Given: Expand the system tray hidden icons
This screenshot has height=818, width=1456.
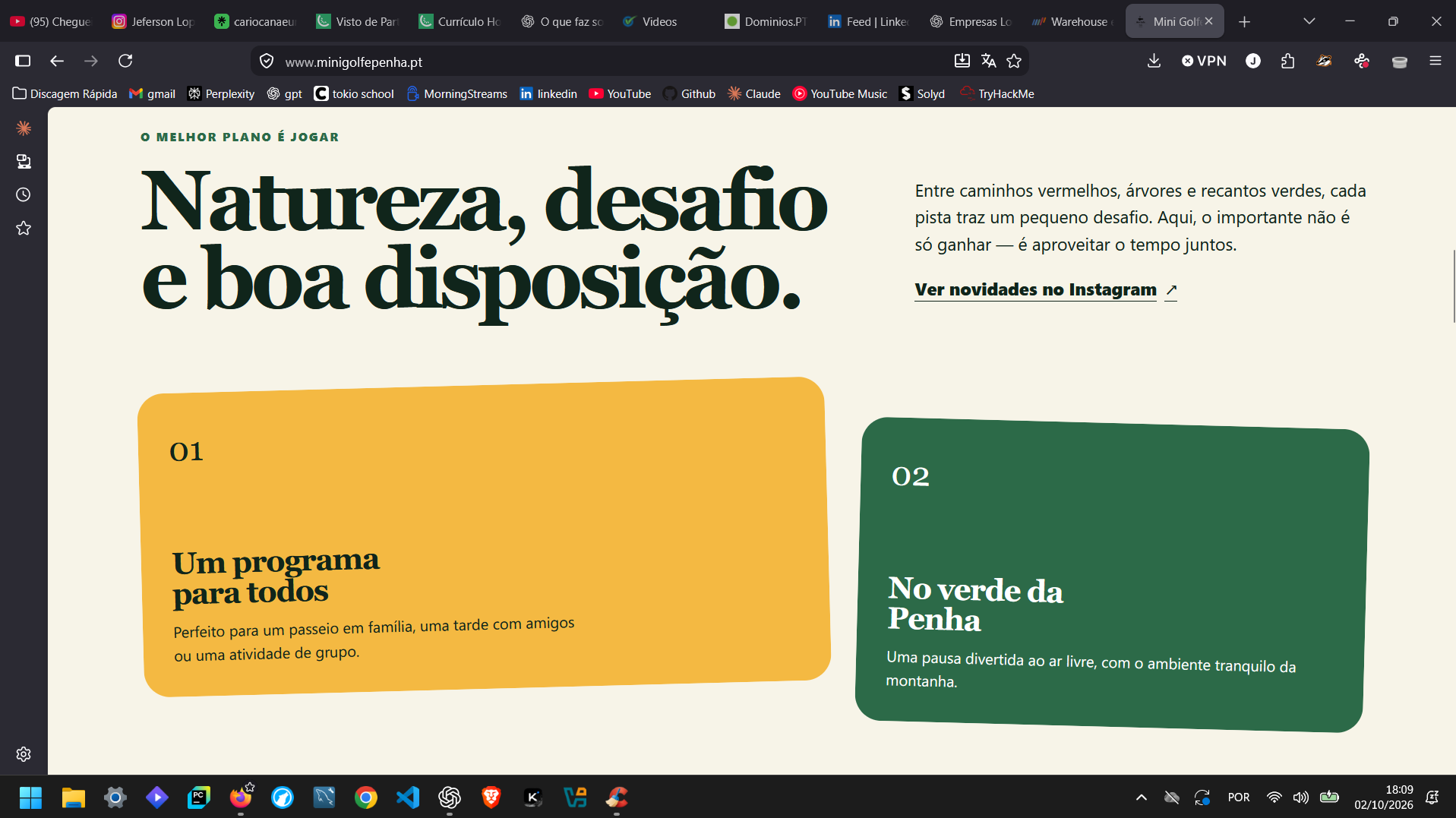Looking at the screenshot, I should [1141, 797].
